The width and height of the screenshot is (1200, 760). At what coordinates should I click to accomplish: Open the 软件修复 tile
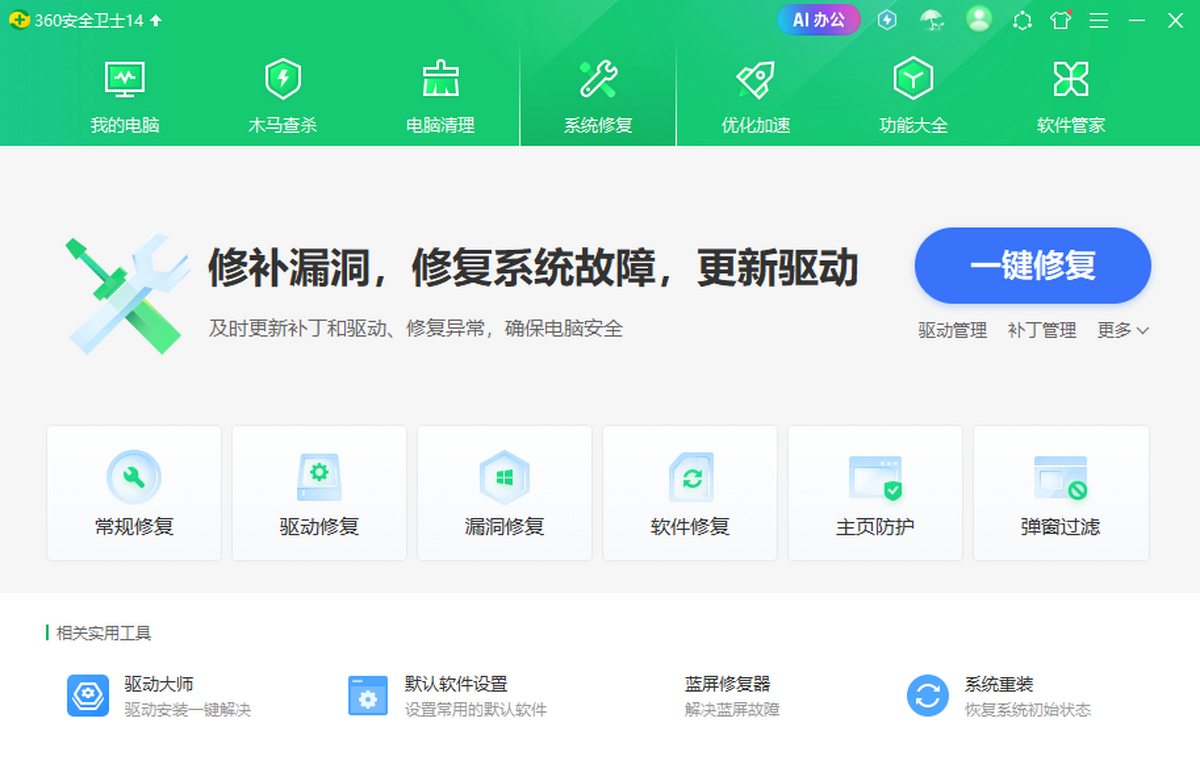[690, 492]
